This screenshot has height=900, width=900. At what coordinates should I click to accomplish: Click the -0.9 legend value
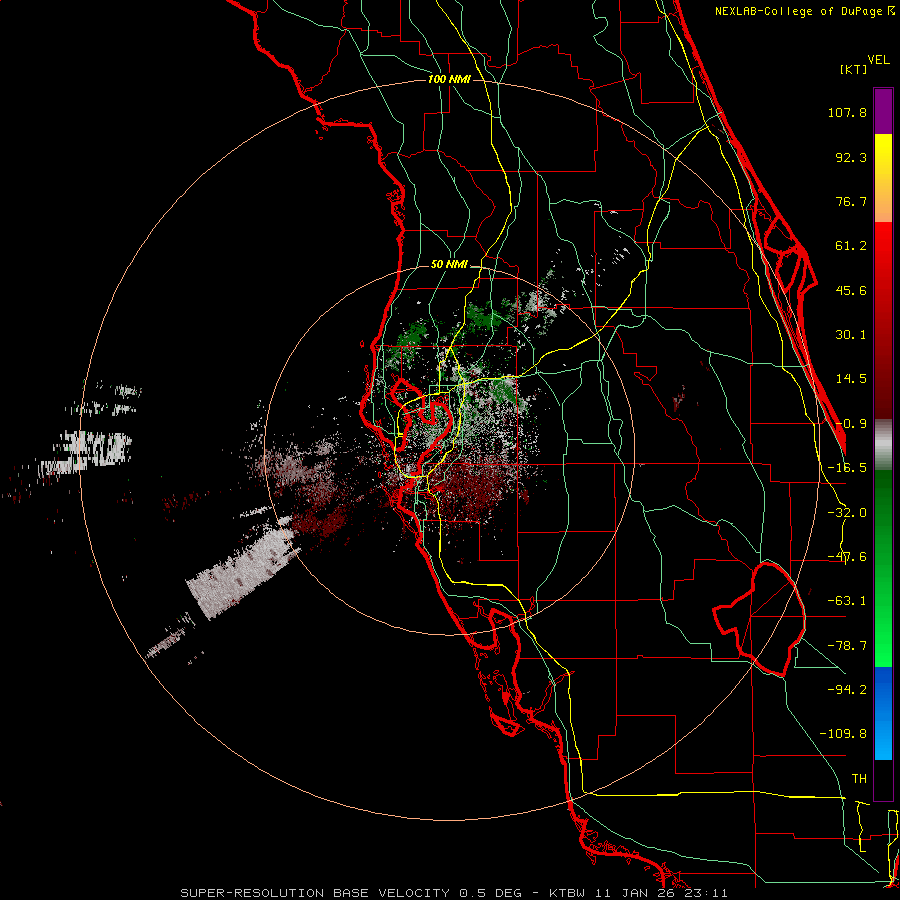[x=851, y=424]
